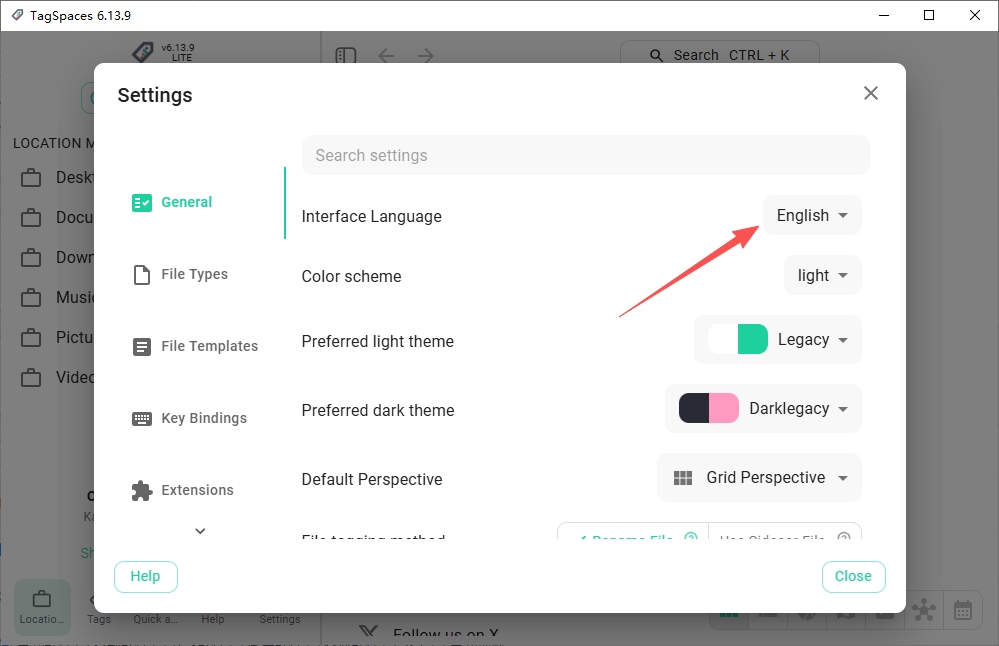Click the Preferred dark theme label
Image resolution: width=999 pixels, height=646 pixels.
(x=378, y=410)
